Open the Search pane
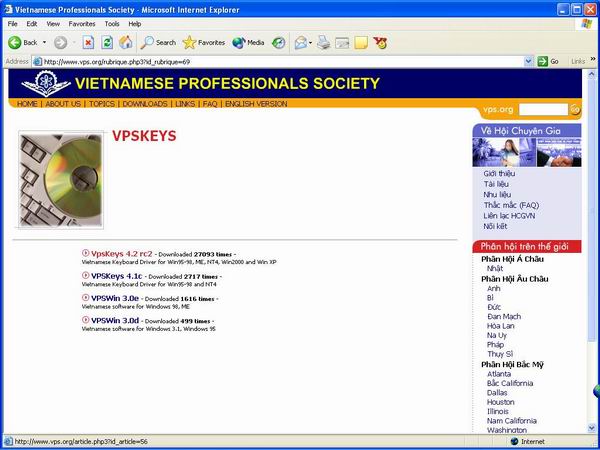The image size is (600, 450). click(158, 42)
